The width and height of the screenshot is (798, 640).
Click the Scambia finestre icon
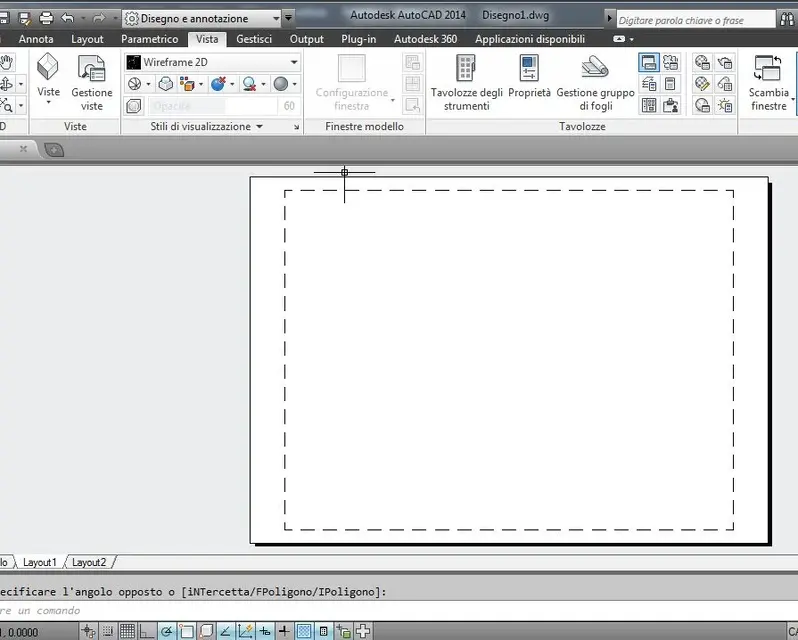[768, 69]
